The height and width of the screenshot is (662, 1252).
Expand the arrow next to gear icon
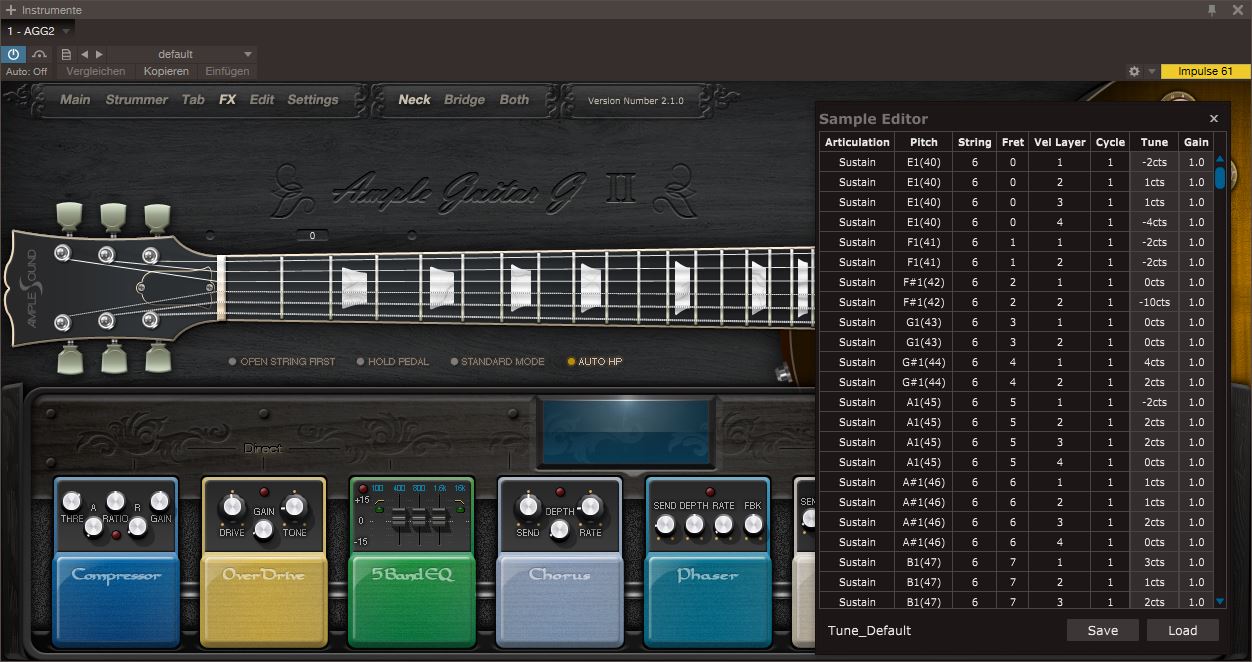tap(1152, 71)
